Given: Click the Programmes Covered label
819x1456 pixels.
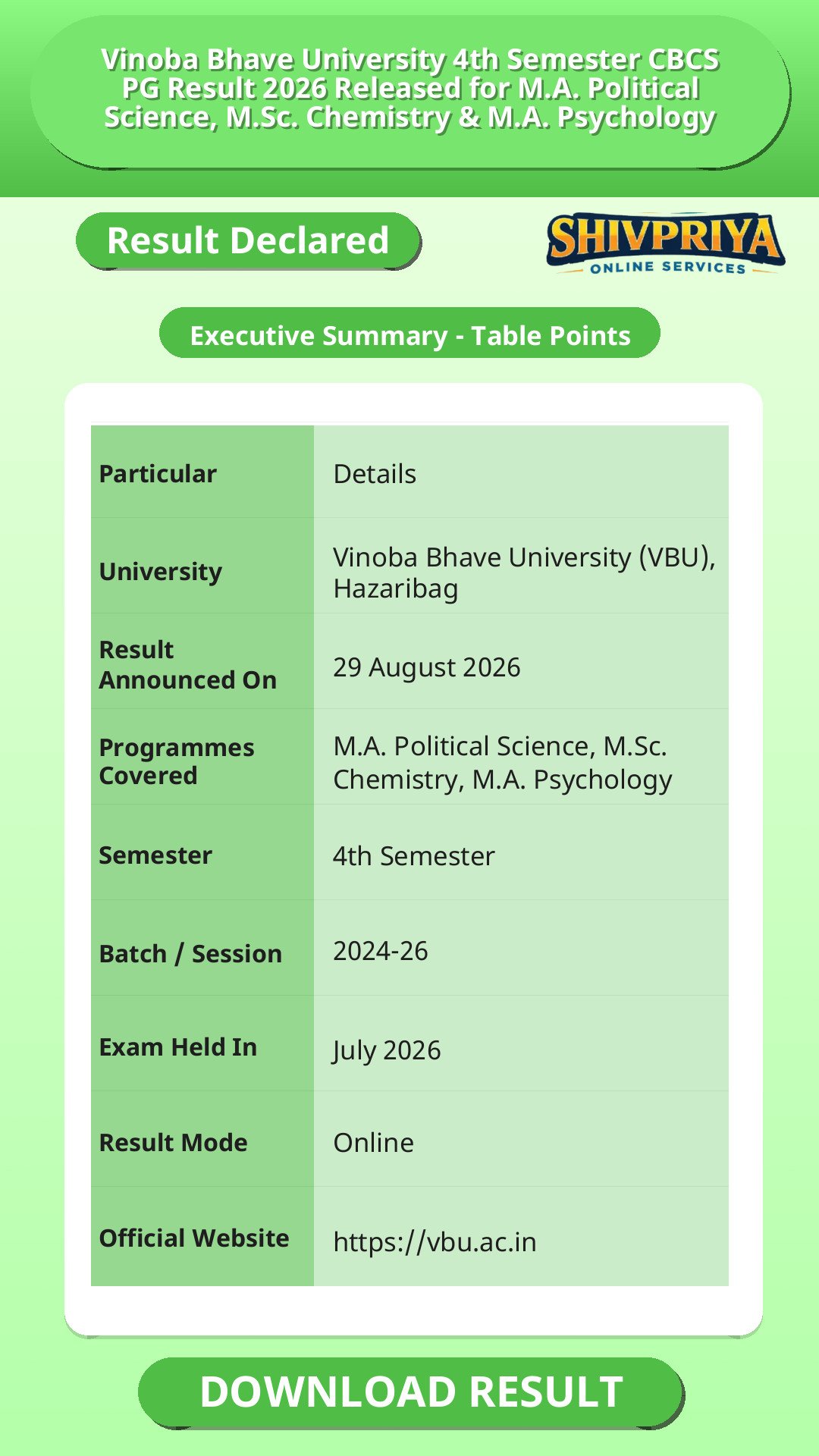Looking at the screenshot, I should click(202, 760).
